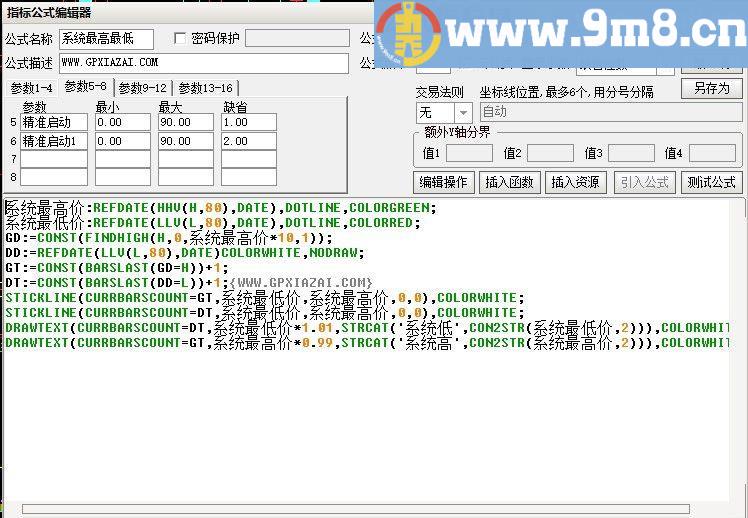Image resolution: width=748 pixels, height=518 pixels.
Task: Click the DRAWTEXT line containing '系统高'
Action: point(367,343)
